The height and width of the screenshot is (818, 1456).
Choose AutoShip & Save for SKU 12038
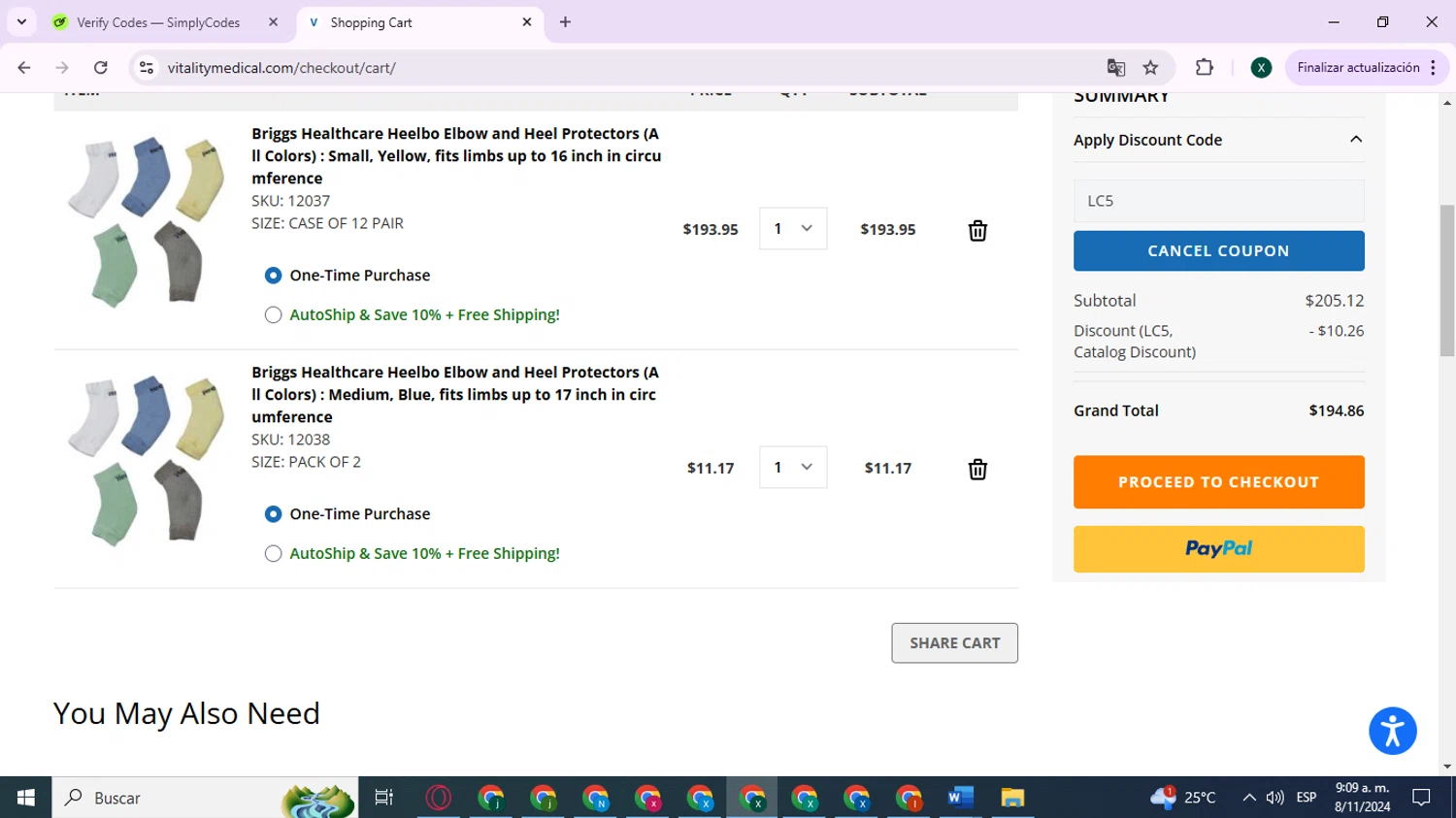[x=274, y=553]
